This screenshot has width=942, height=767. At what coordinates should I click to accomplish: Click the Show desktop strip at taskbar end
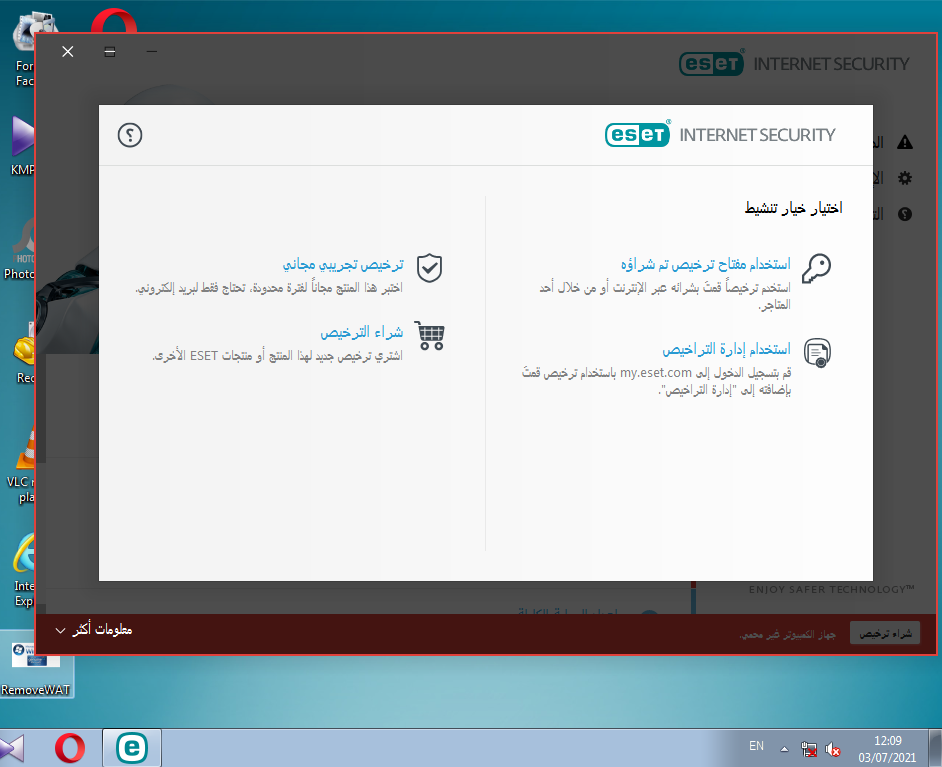coord(936,748)
